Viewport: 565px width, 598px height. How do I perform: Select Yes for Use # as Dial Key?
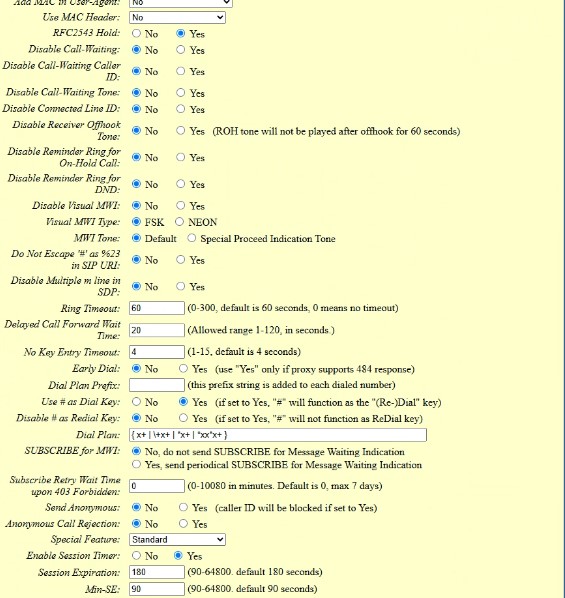[184, 402]
